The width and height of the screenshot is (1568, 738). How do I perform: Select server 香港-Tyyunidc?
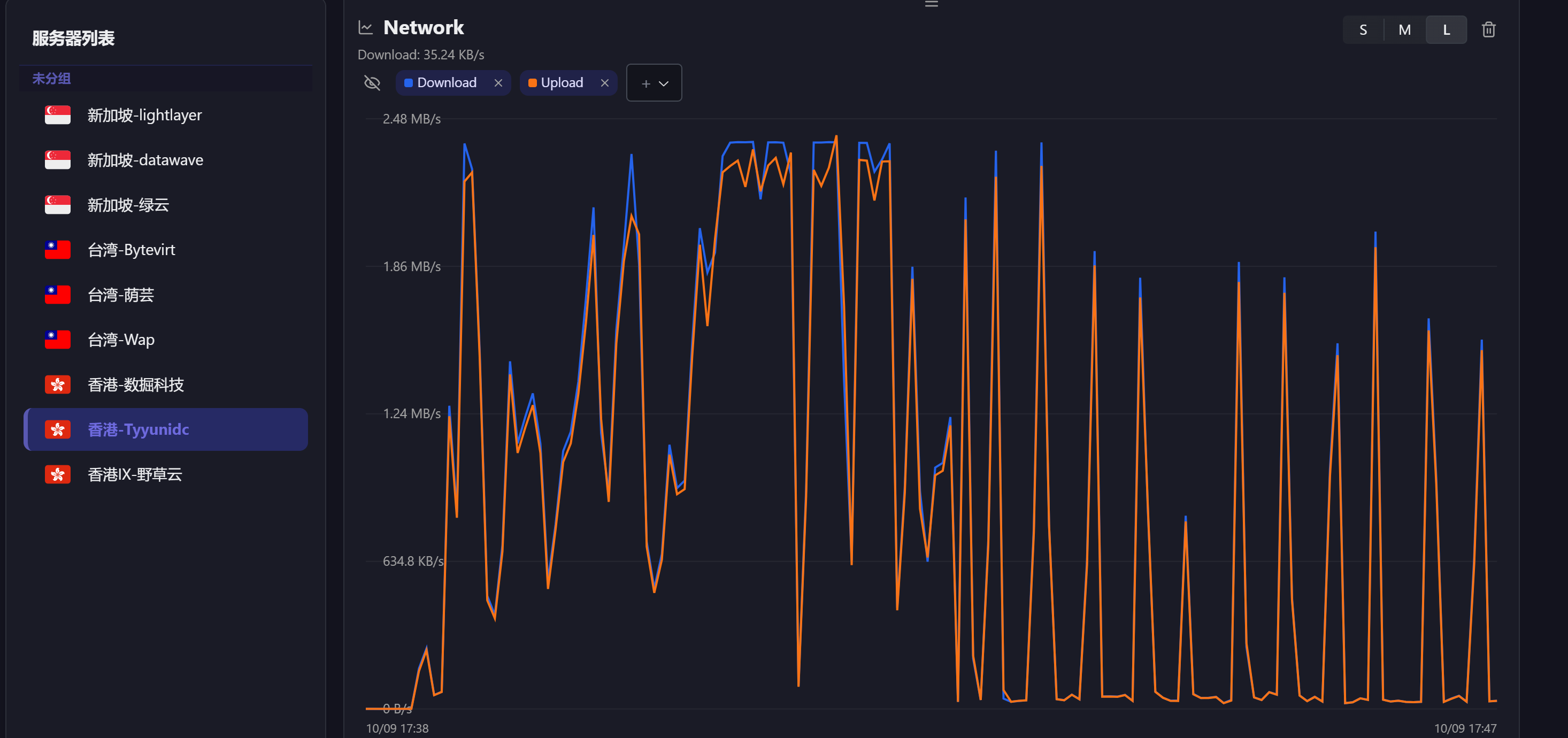click(x=166, y=429)
